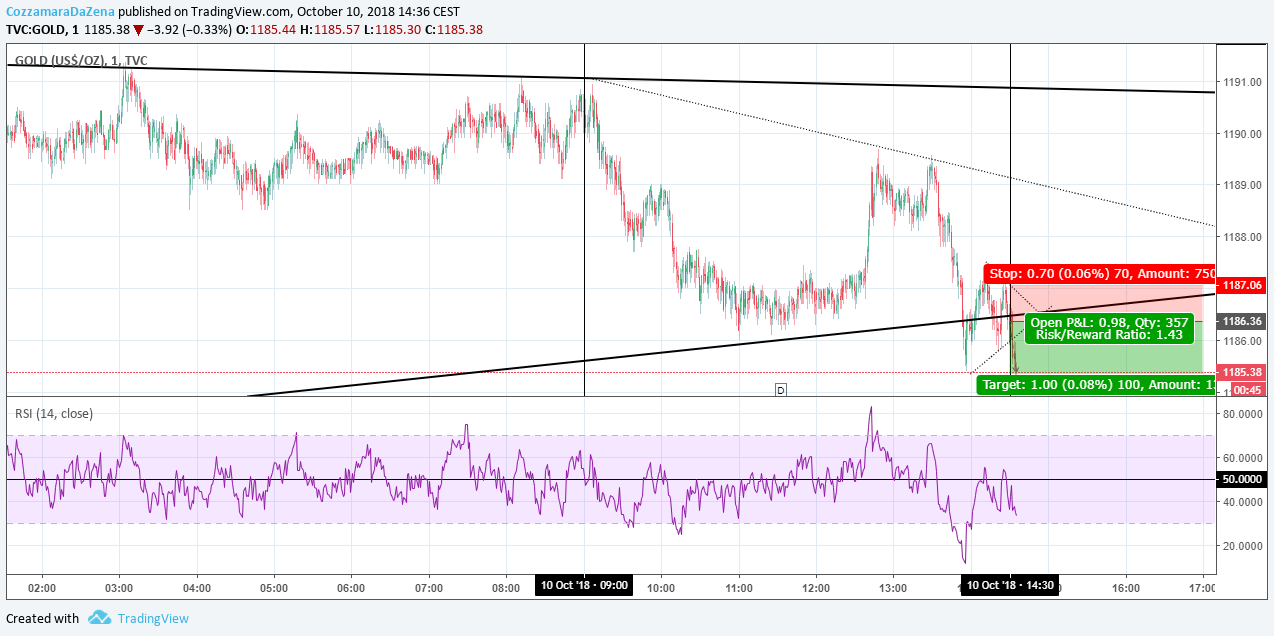
Task: Select the GOLD (US$/OZ), 1, TVC chart legend
Action: (81, 61)
